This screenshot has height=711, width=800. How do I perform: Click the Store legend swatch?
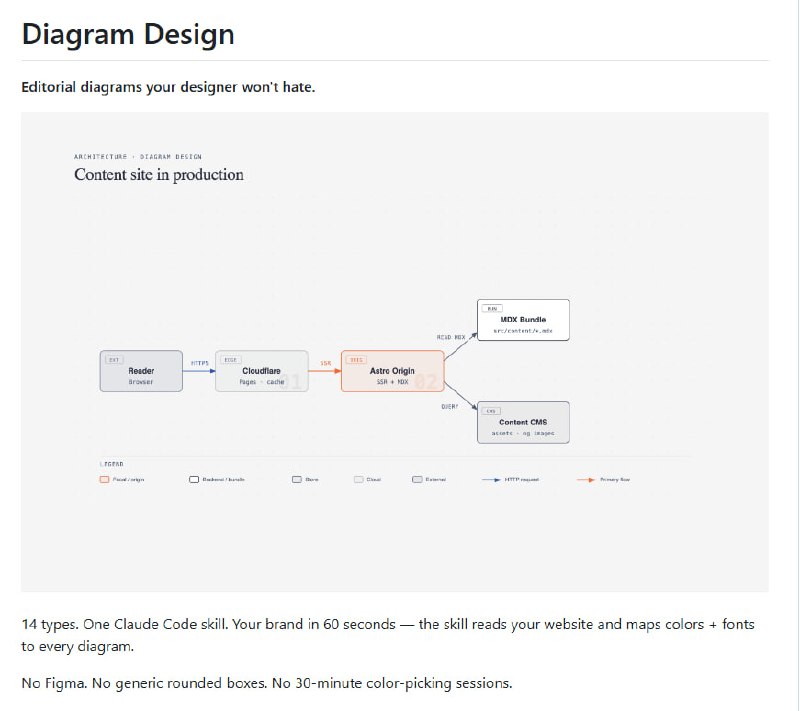click(x=297, y=480)
